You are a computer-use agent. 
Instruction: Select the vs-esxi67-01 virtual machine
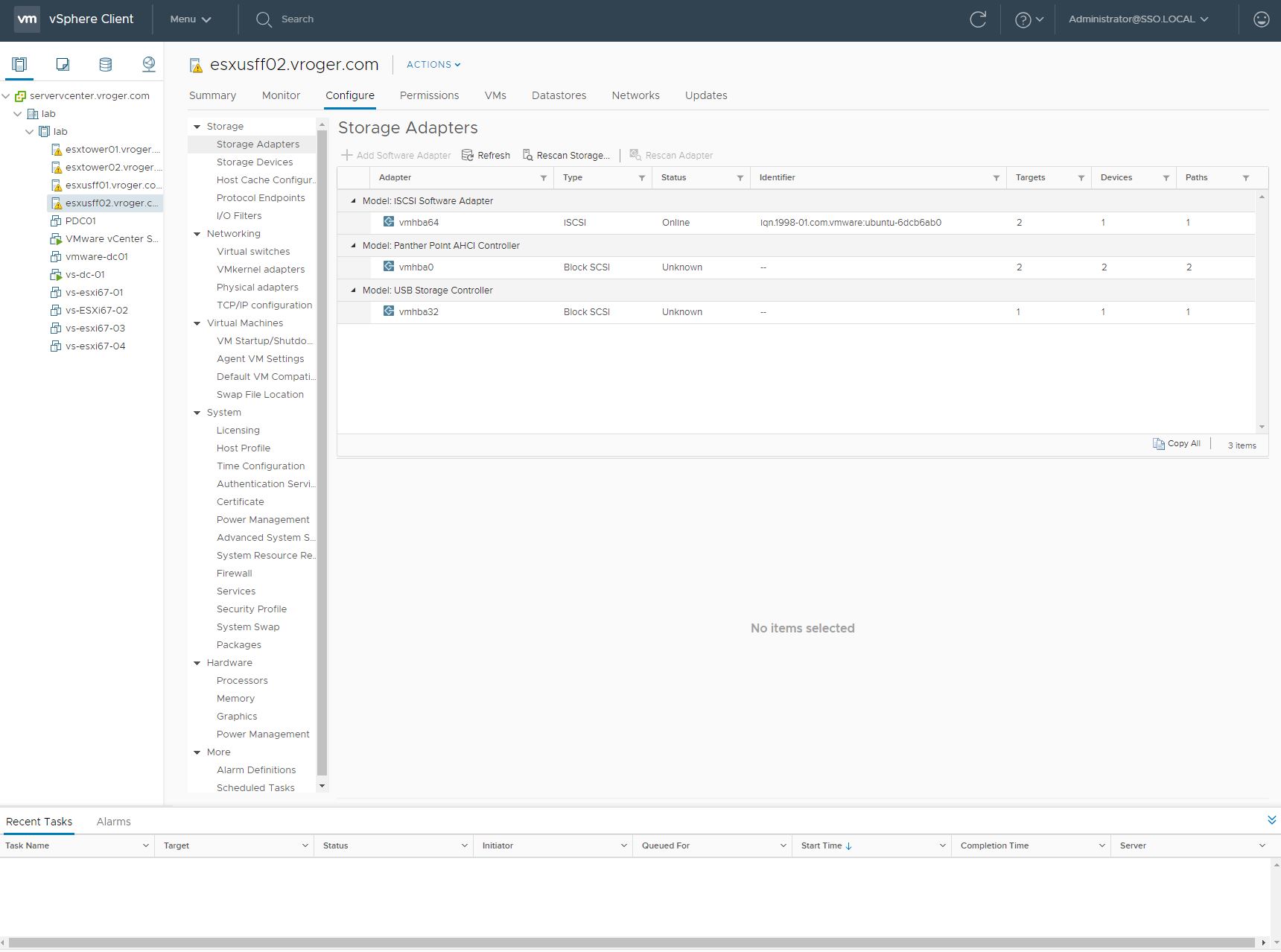[x=94, y=293]
